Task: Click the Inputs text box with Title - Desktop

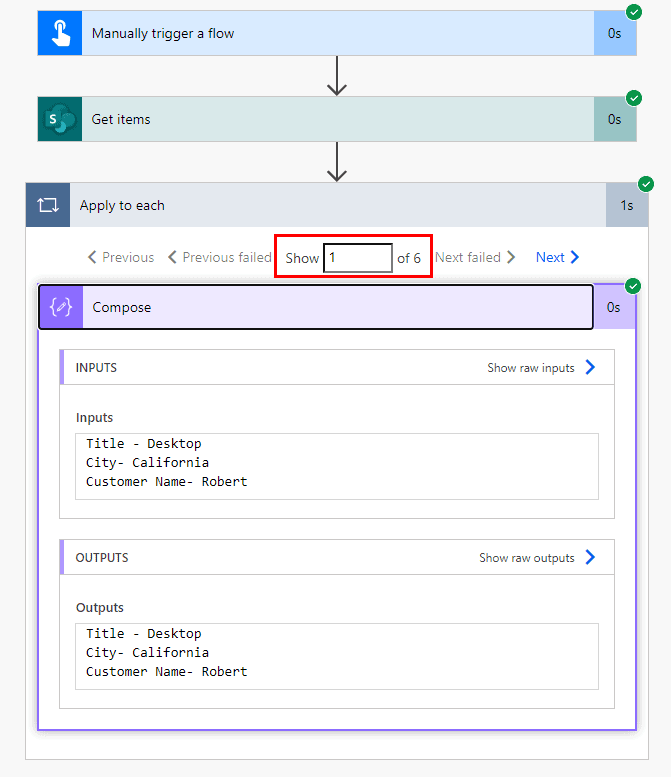Action: [337, 466]
